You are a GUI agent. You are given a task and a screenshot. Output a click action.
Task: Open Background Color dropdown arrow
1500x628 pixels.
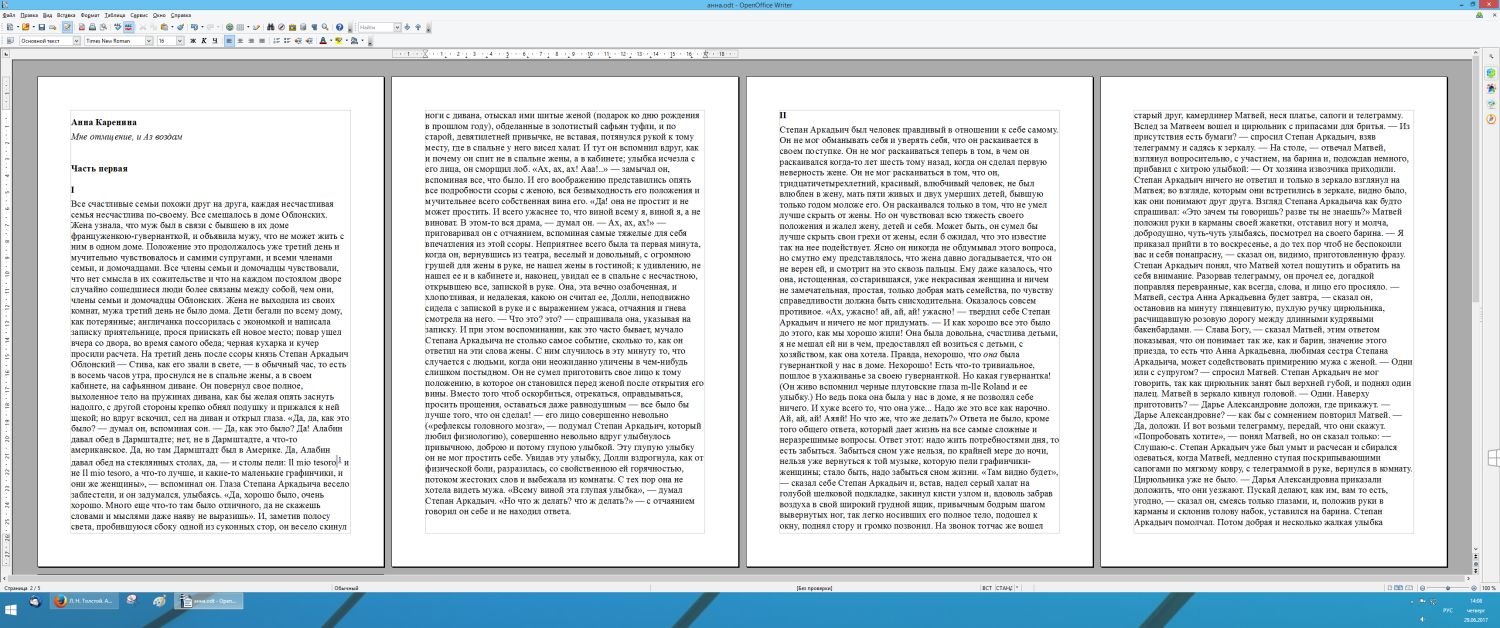point(363,41)
